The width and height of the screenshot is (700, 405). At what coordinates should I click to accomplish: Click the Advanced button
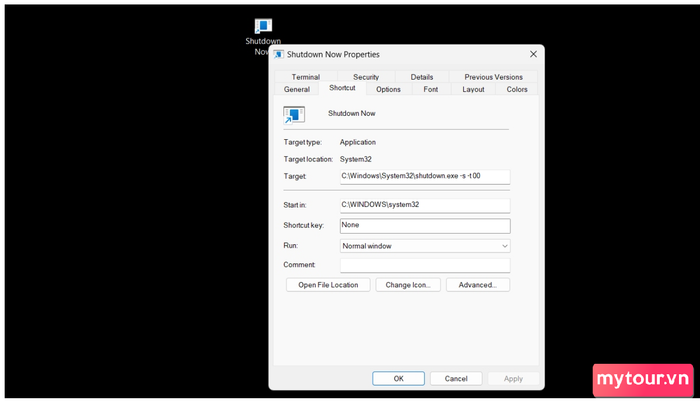coord(478,285)
